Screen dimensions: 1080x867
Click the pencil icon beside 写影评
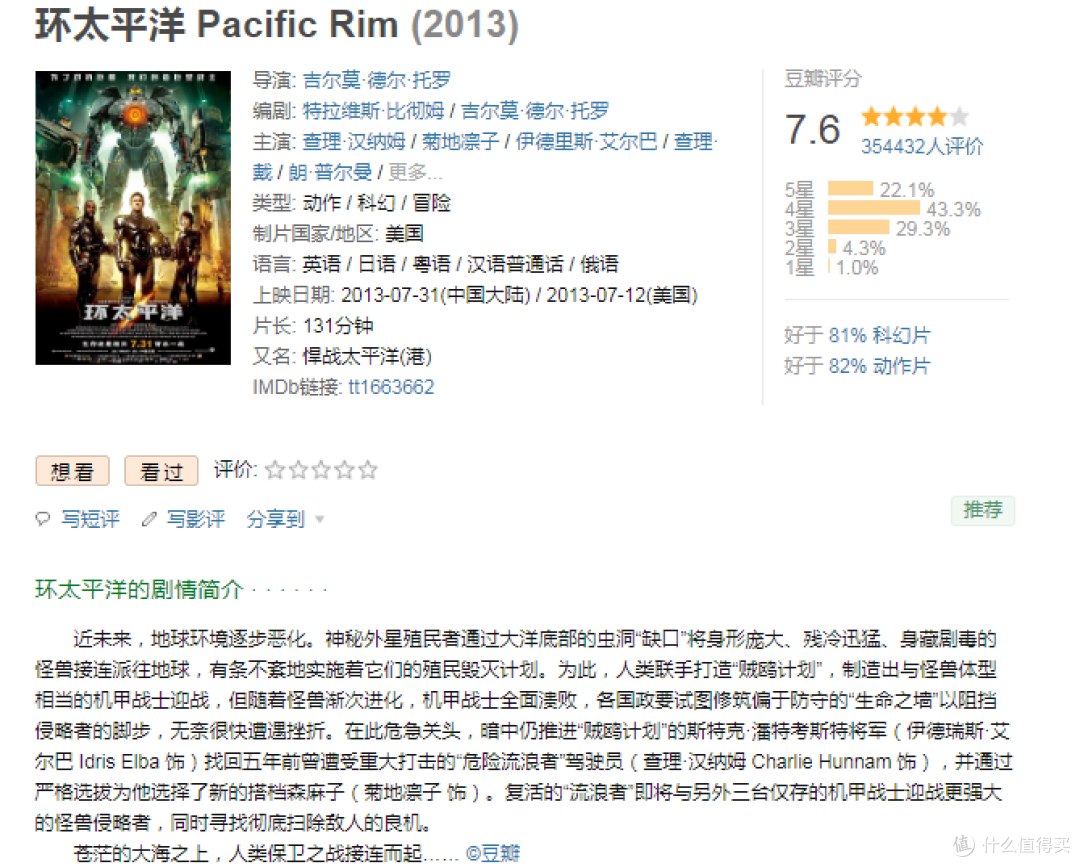click(x=149, y=519)
